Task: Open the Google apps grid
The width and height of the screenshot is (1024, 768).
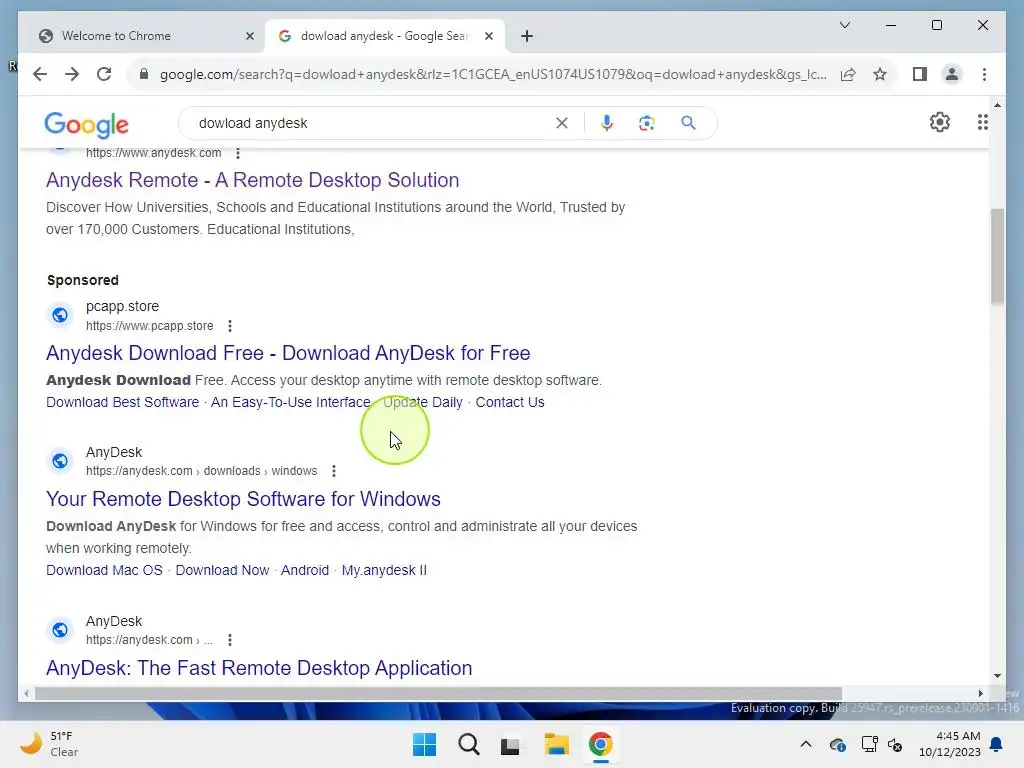Action: click(982, 122)
